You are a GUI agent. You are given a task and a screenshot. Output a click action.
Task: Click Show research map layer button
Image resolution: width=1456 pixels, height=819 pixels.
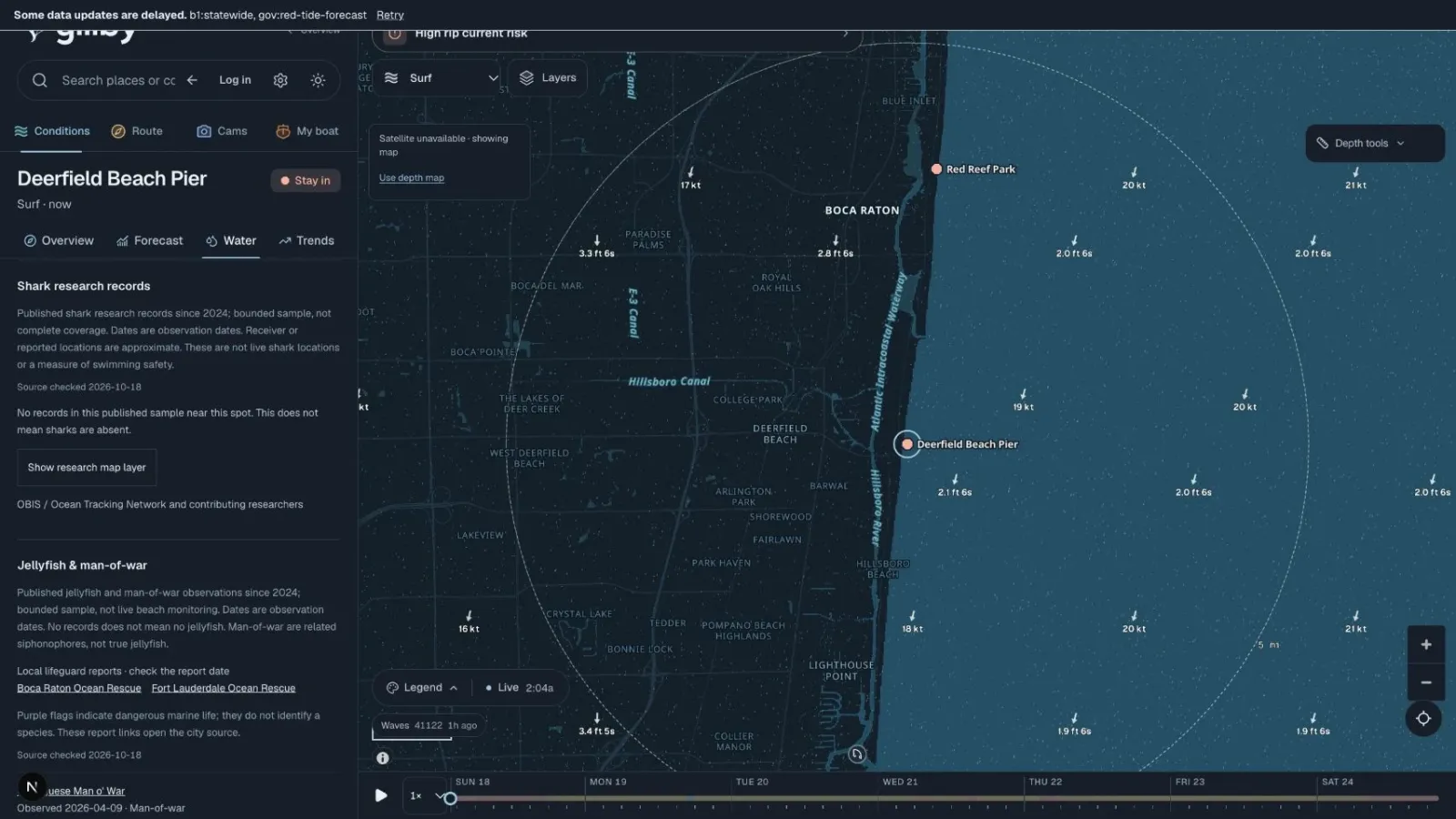point(86,468)
